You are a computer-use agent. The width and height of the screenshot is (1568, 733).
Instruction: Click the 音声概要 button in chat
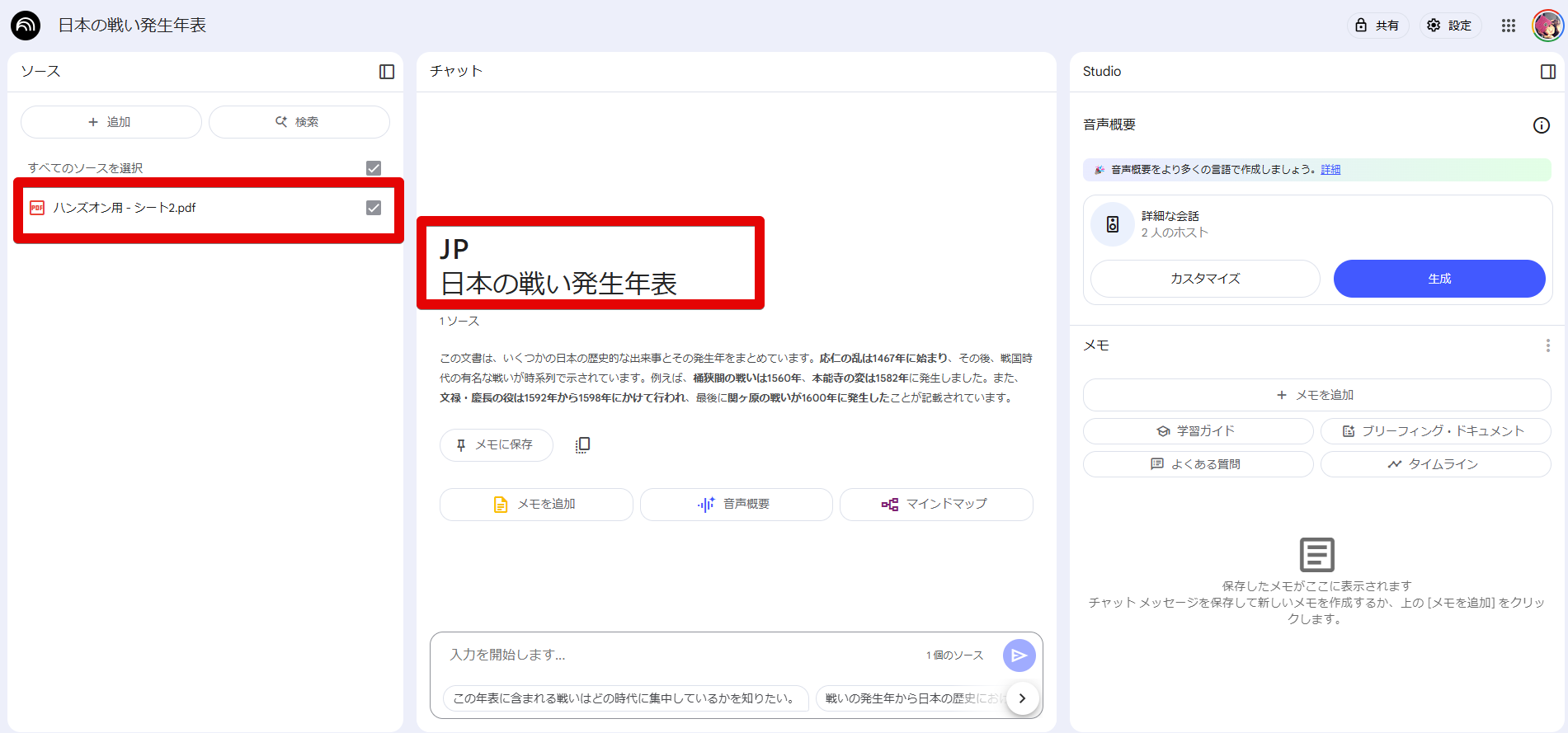[x=736, y=505]
